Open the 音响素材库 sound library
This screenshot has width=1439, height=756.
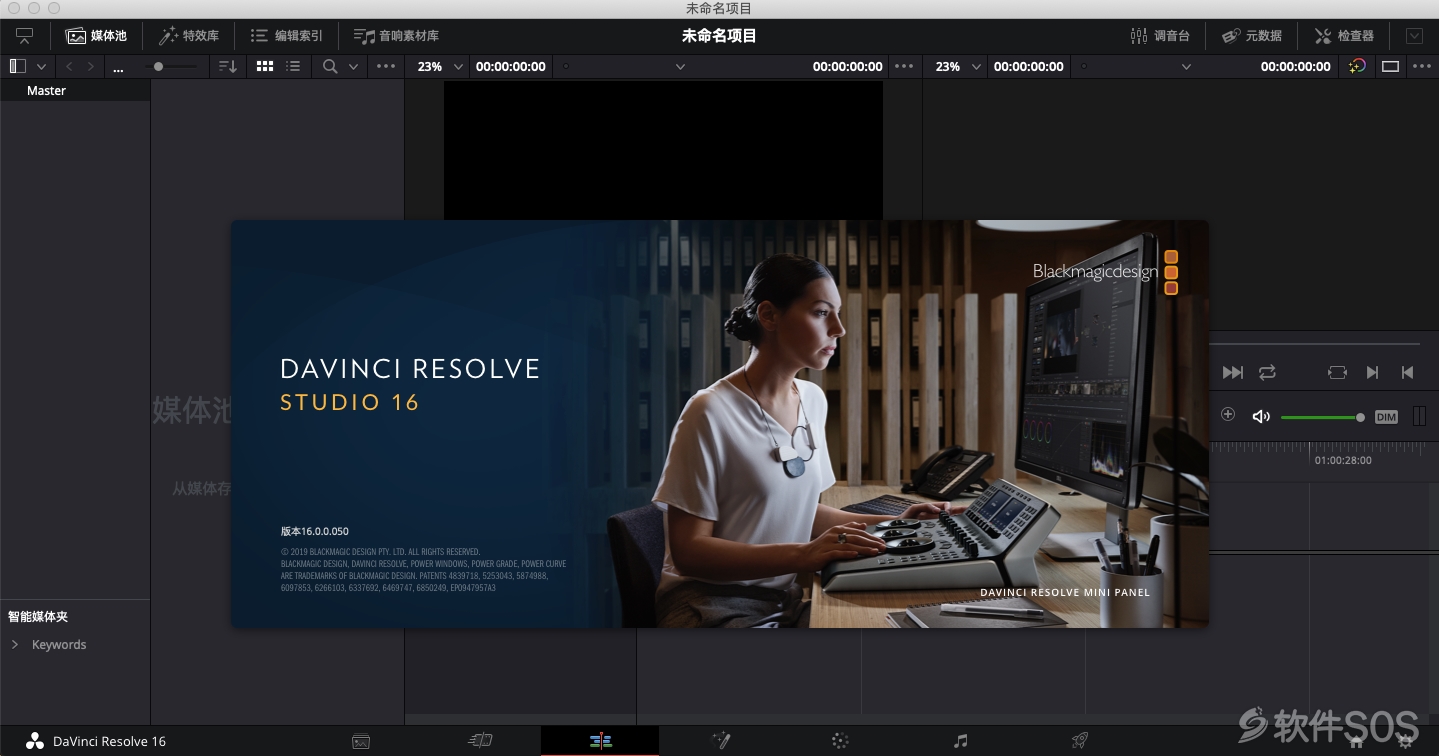[396, 36]
